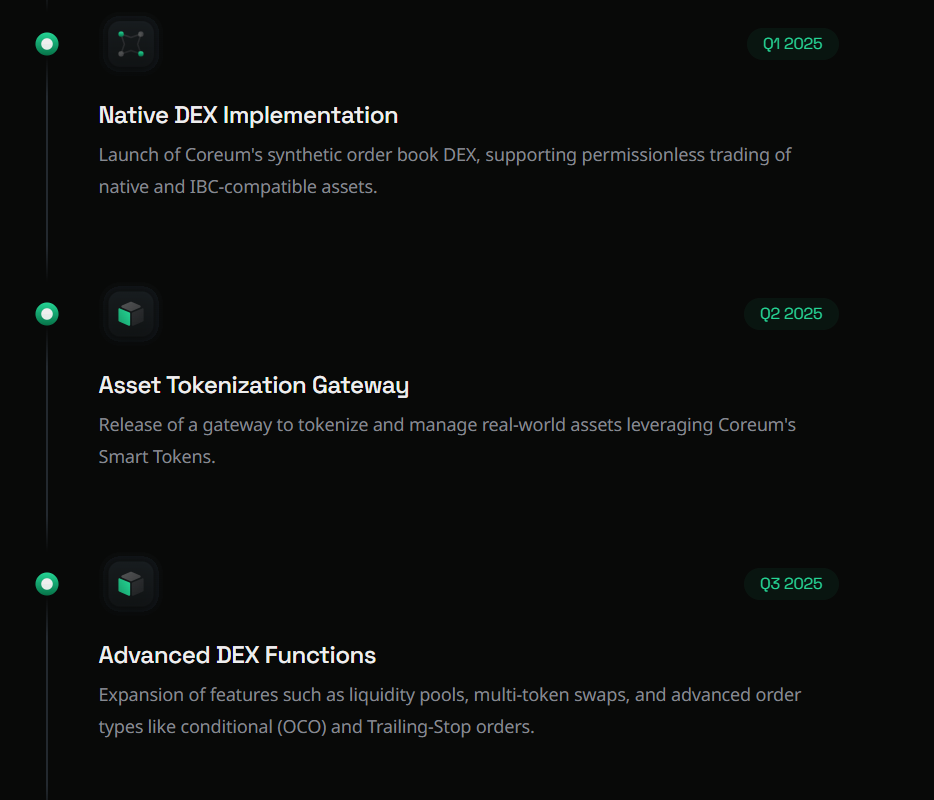Open the Native DEX Implementation heading
The image size is (934, 800).
pyautogui.click(x=248, y=115)
